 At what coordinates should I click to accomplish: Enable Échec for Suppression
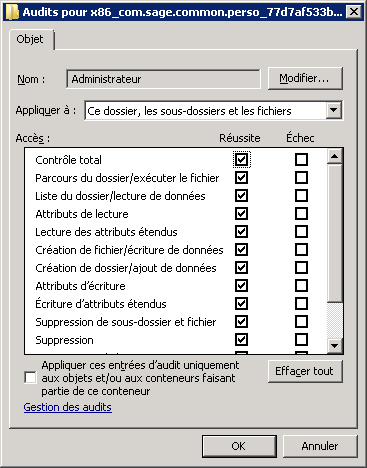coord(301,340)
